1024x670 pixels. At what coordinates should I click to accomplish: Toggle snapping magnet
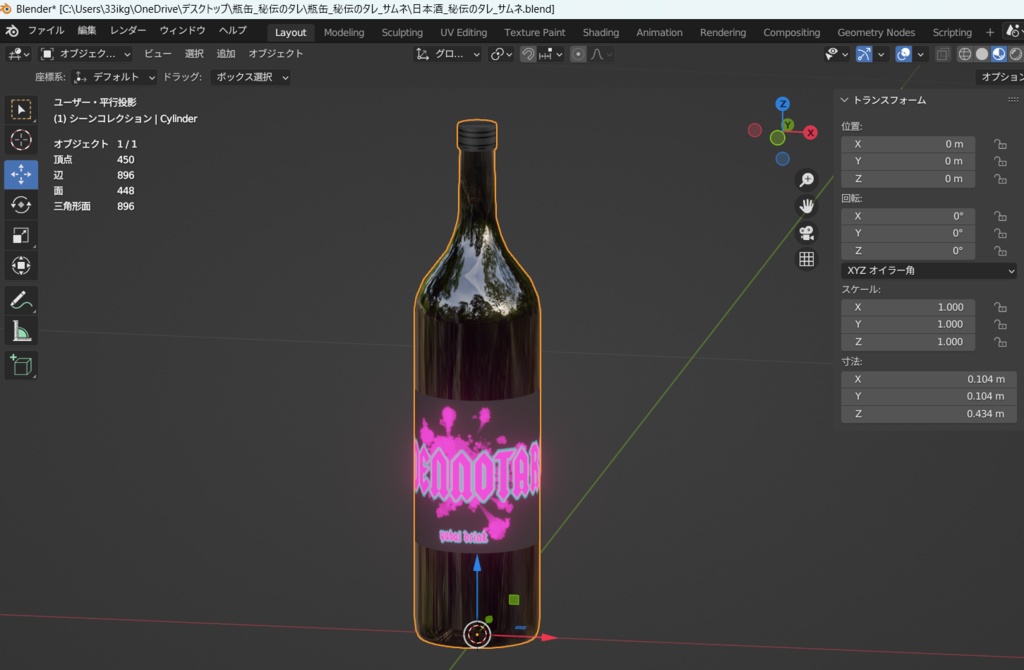coord(528,55)
